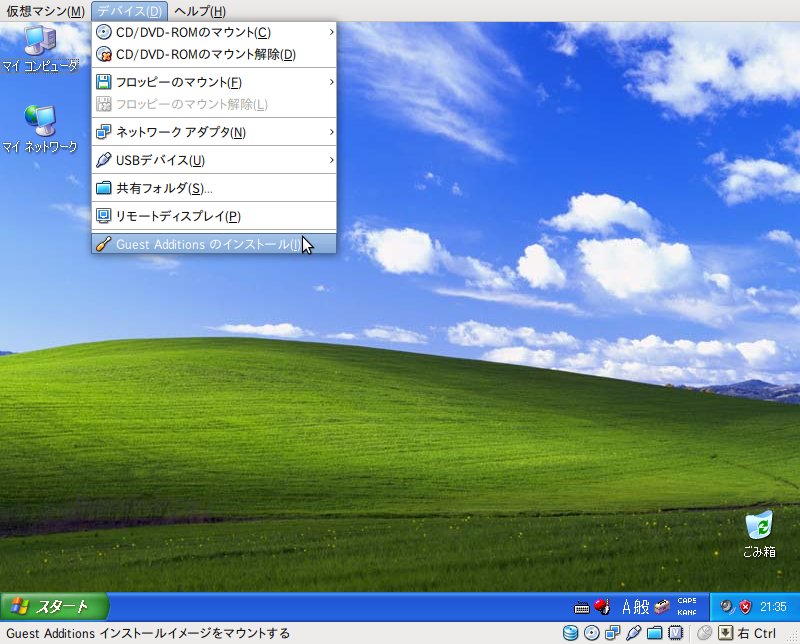Expand USBデバイス submenu arrow
The image size is (800, 644).
click(331, 160)
